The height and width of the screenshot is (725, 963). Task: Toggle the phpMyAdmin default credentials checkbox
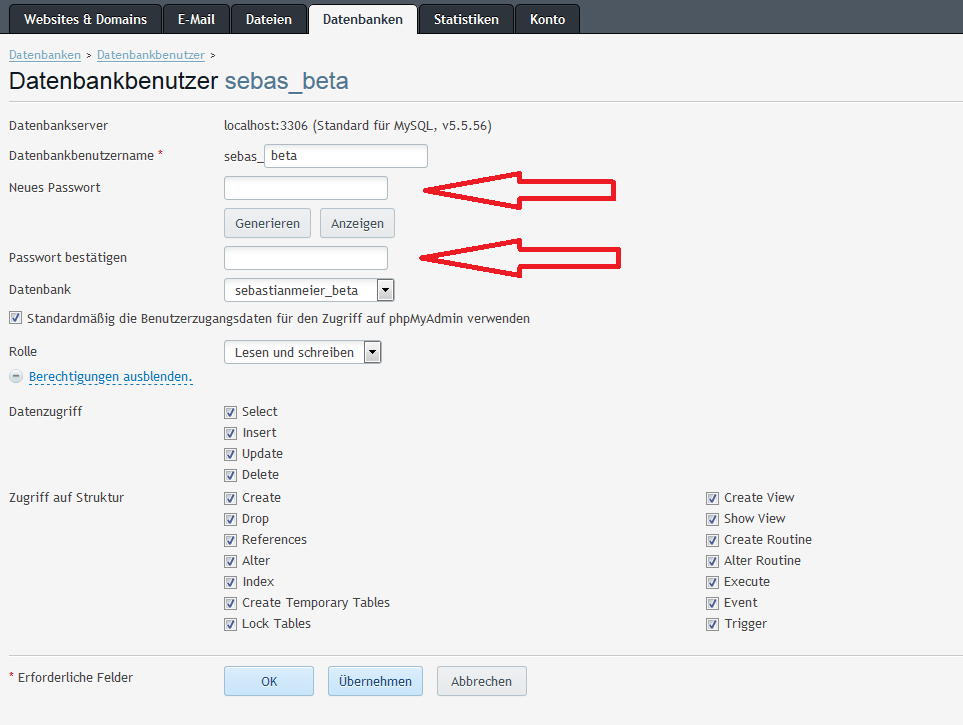click(15, 319)
